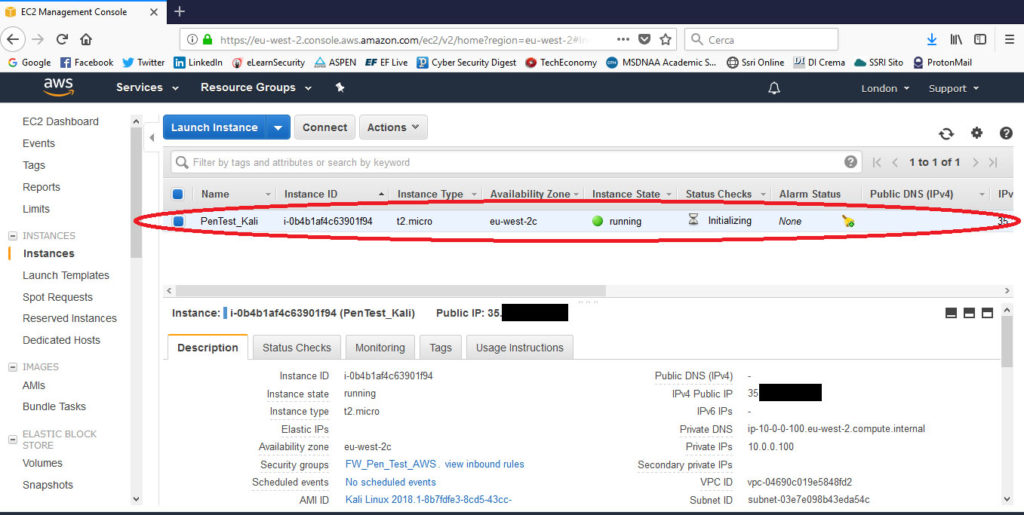
Task: Open the Firefox hamburger menu
Action: tap(1010, 39)
